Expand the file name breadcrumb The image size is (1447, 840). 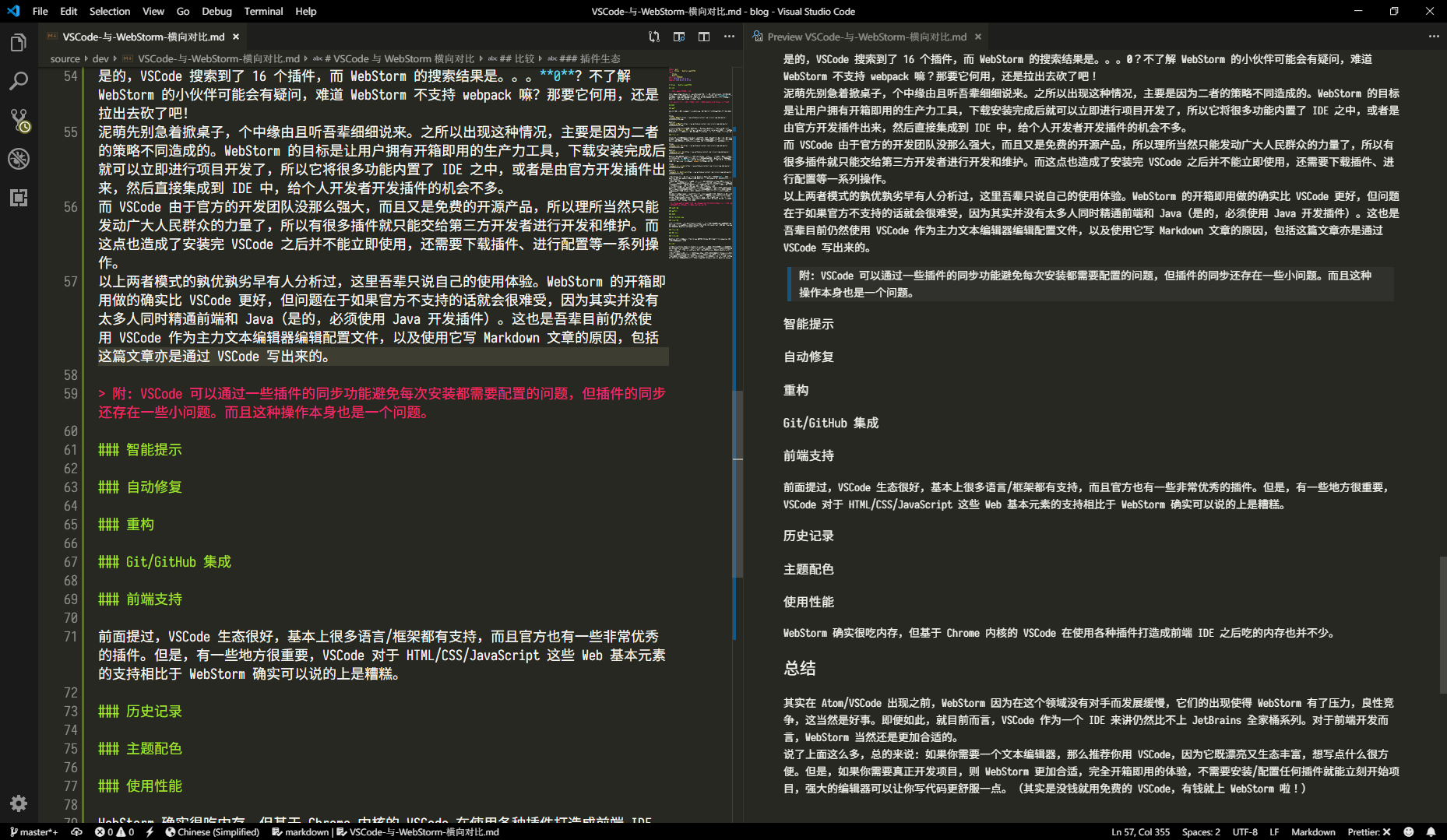(x=211, y=58)
